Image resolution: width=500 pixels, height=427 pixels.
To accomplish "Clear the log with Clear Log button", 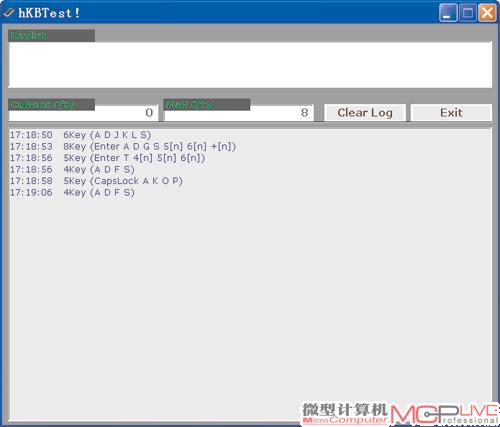I will pyautogui.click(x=365, y=113).
